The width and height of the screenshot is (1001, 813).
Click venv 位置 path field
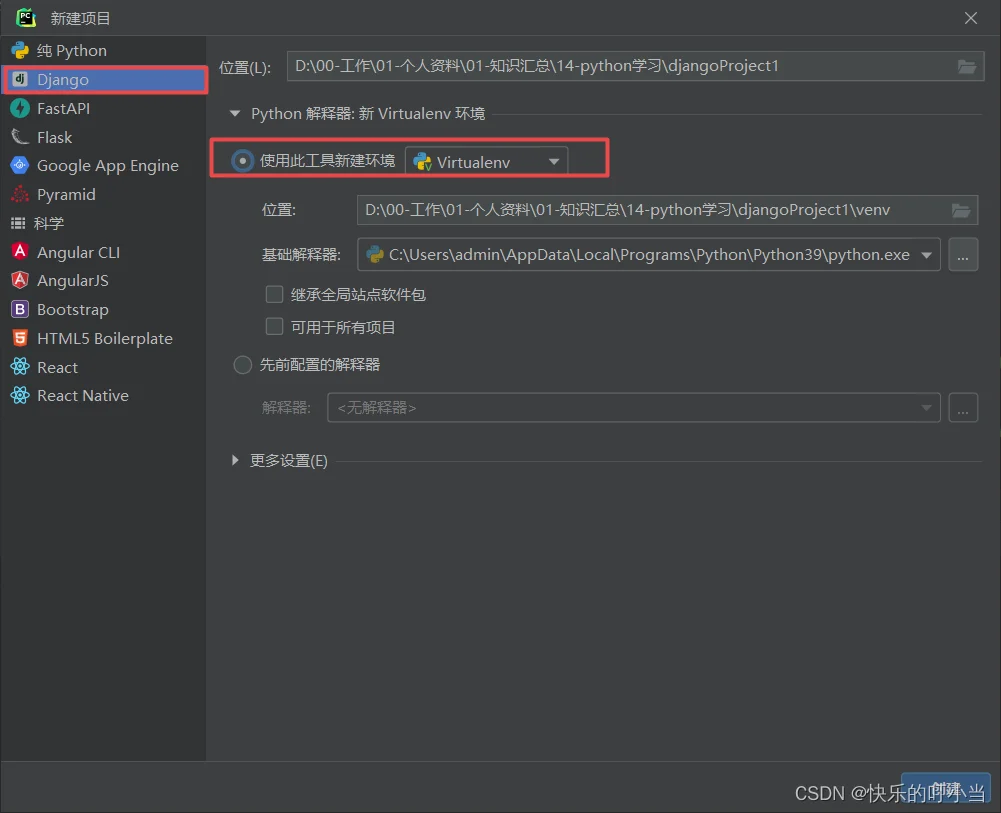point(667,210)
